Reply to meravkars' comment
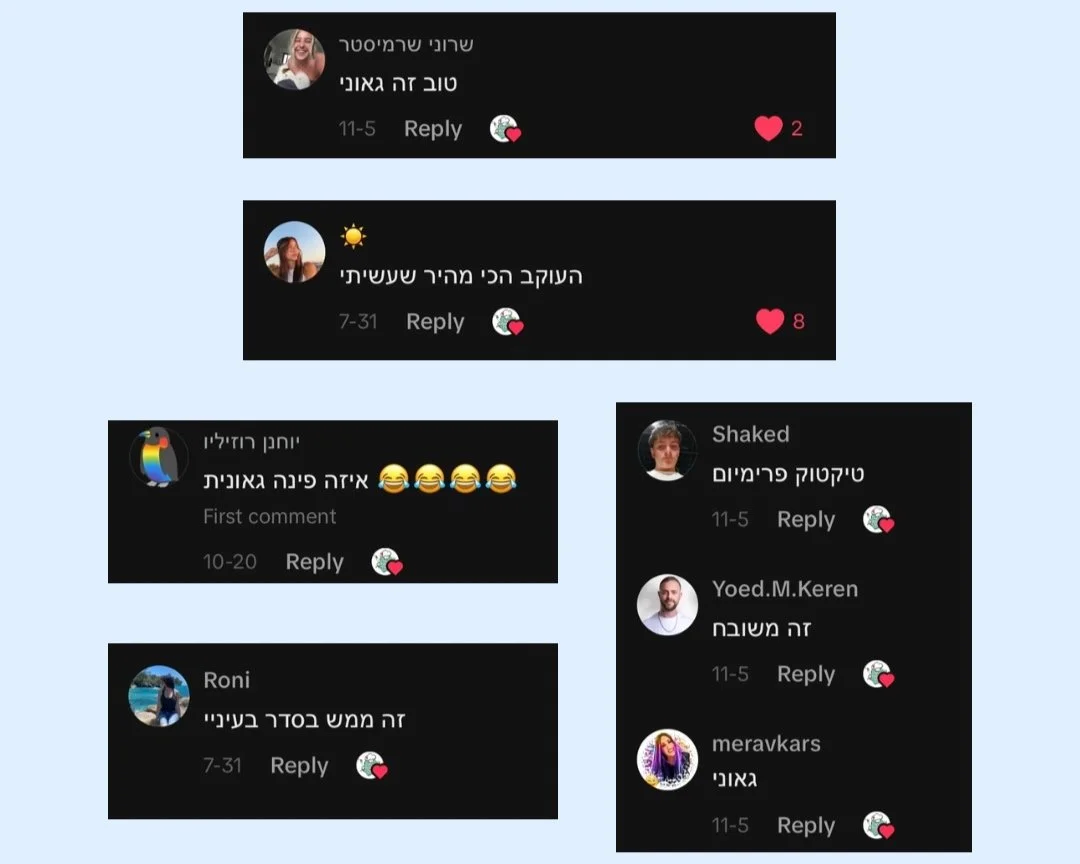The width and height of the screenshot is (1080, 864). coord(806,825)
